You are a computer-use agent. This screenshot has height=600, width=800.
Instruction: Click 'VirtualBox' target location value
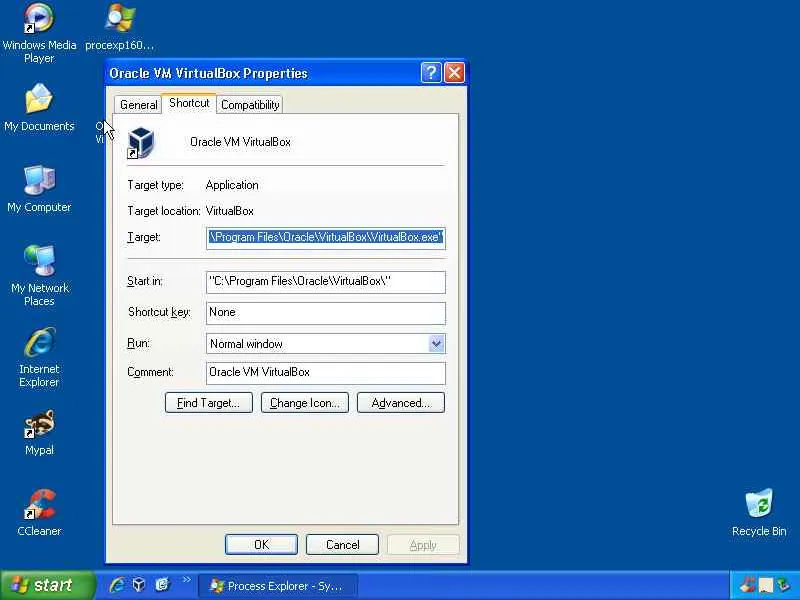pyautogui.click(x=230, y=211)
